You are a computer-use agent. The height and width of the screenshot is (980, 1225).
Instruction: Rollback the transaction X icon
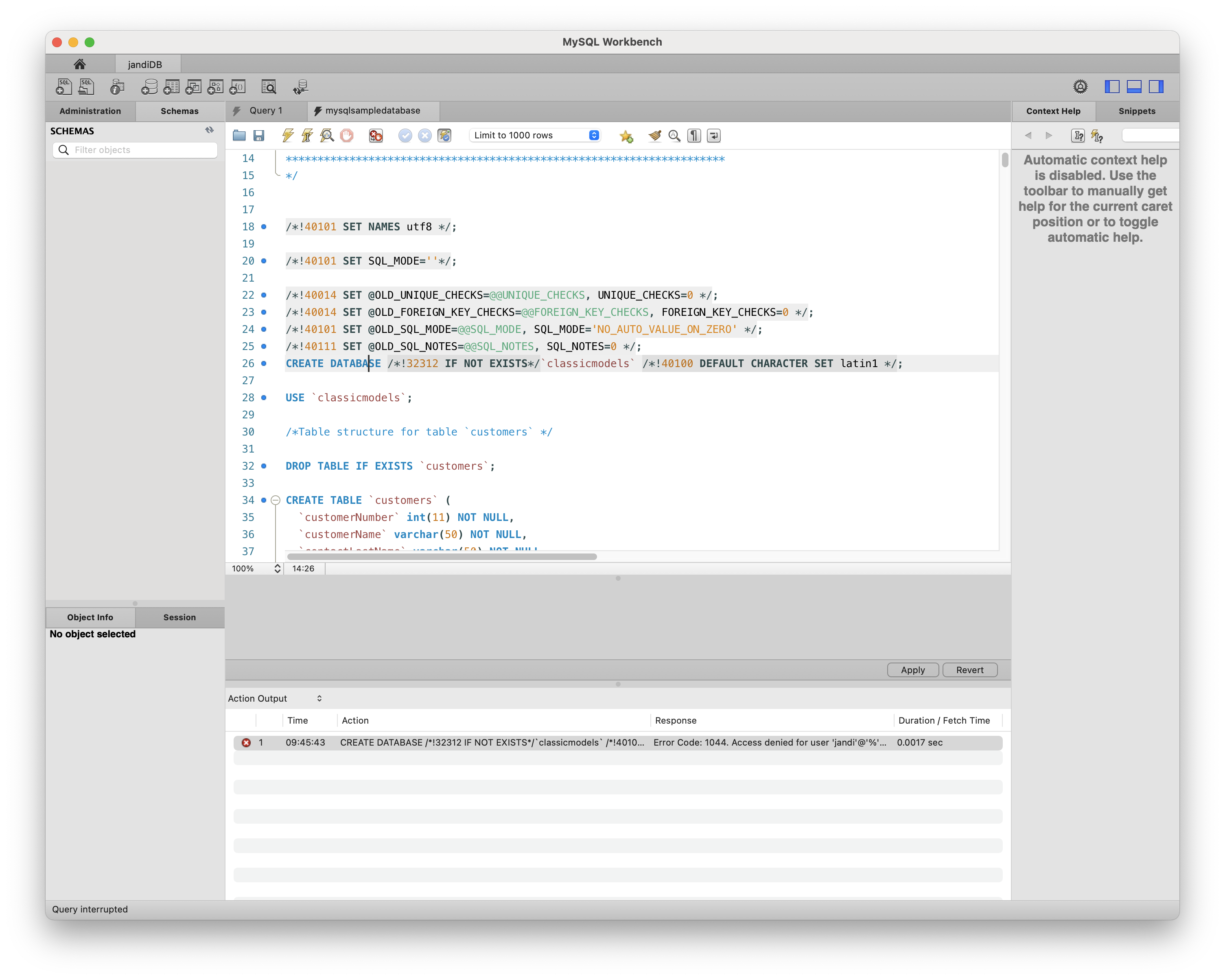[424, 135]
